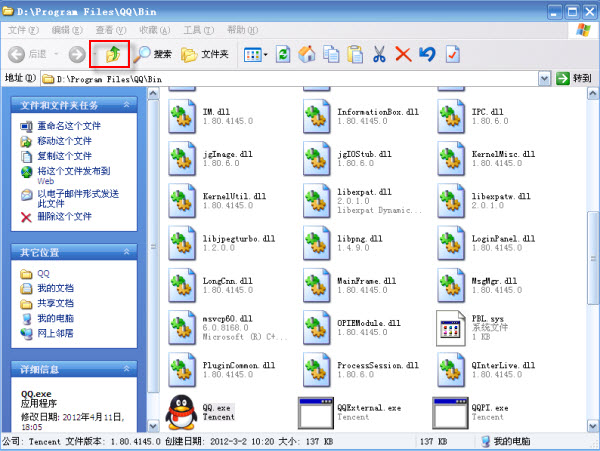Click the Home toolbar icon
This screenshot has width=600, height=451.
pos(307,54)
